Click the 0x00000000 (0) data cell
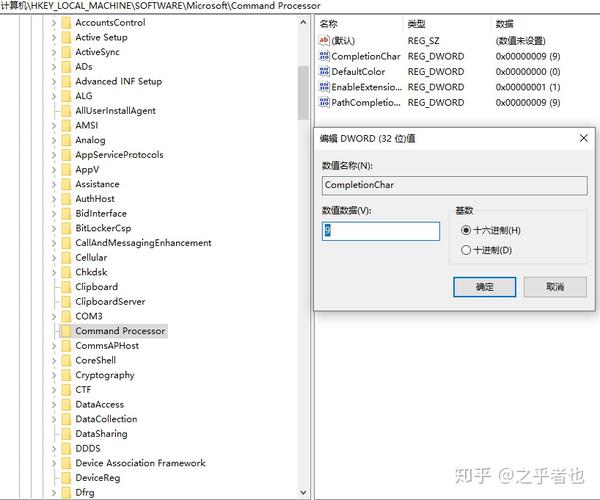600x500 pixels. [528, 72]
